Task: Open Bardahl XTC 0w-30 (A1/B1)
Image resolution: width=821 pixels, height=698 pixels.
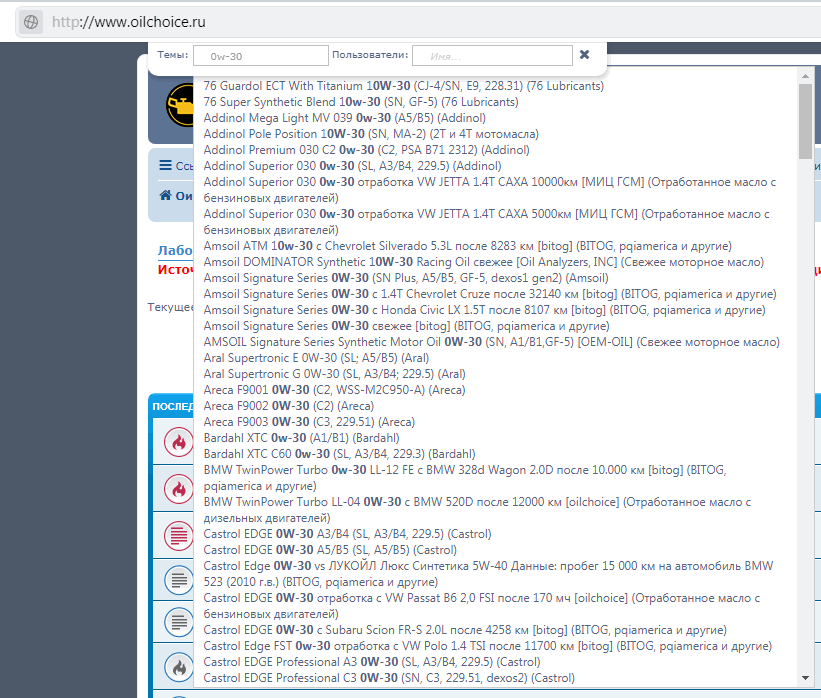Action: 302,438
